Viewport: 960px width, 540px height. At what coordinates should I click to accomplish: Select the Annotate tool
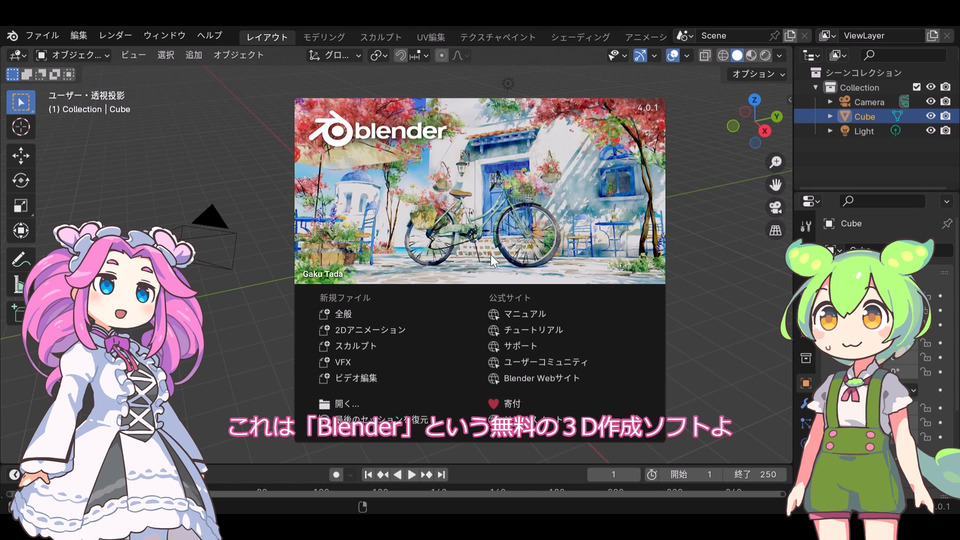coord(21,260)
